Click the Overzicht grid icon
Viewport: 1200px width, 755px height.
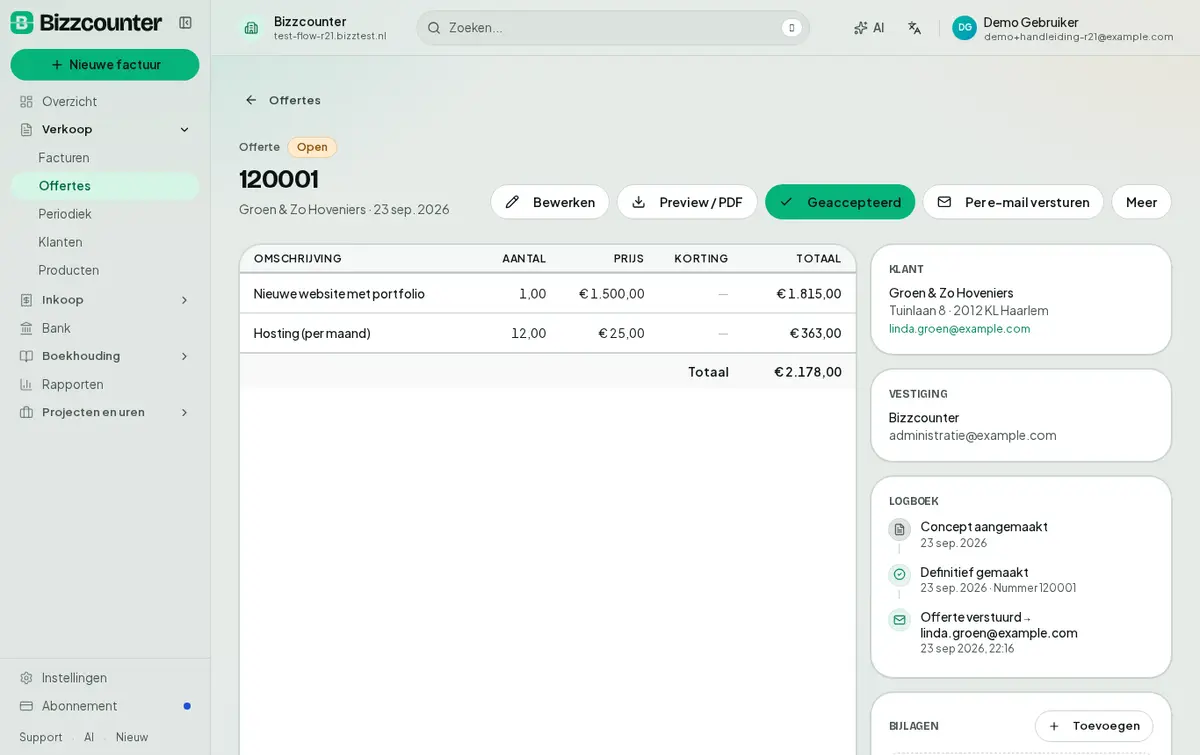click(26, 102)
